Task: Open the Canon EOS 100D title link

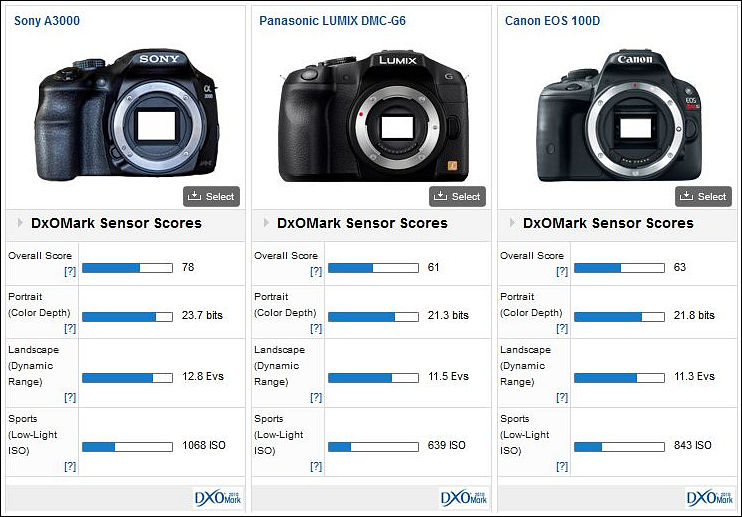Action: coord(552,21)
